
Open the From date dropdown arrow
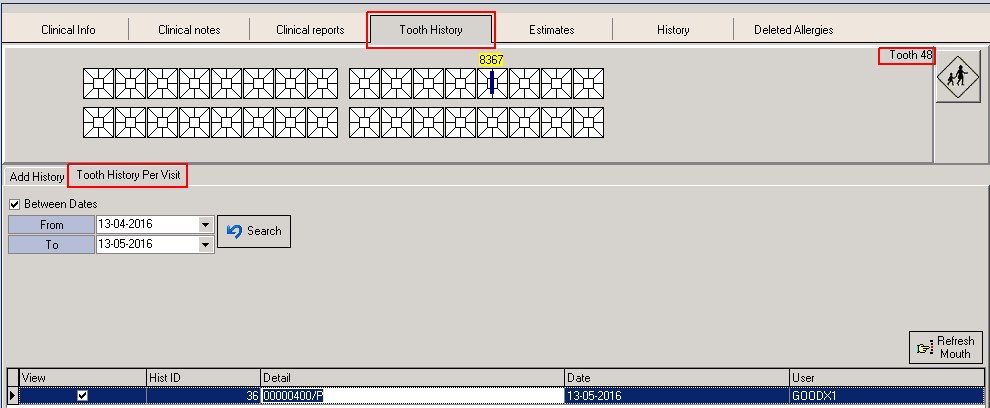pyautogui.click(x=205, y=224)
